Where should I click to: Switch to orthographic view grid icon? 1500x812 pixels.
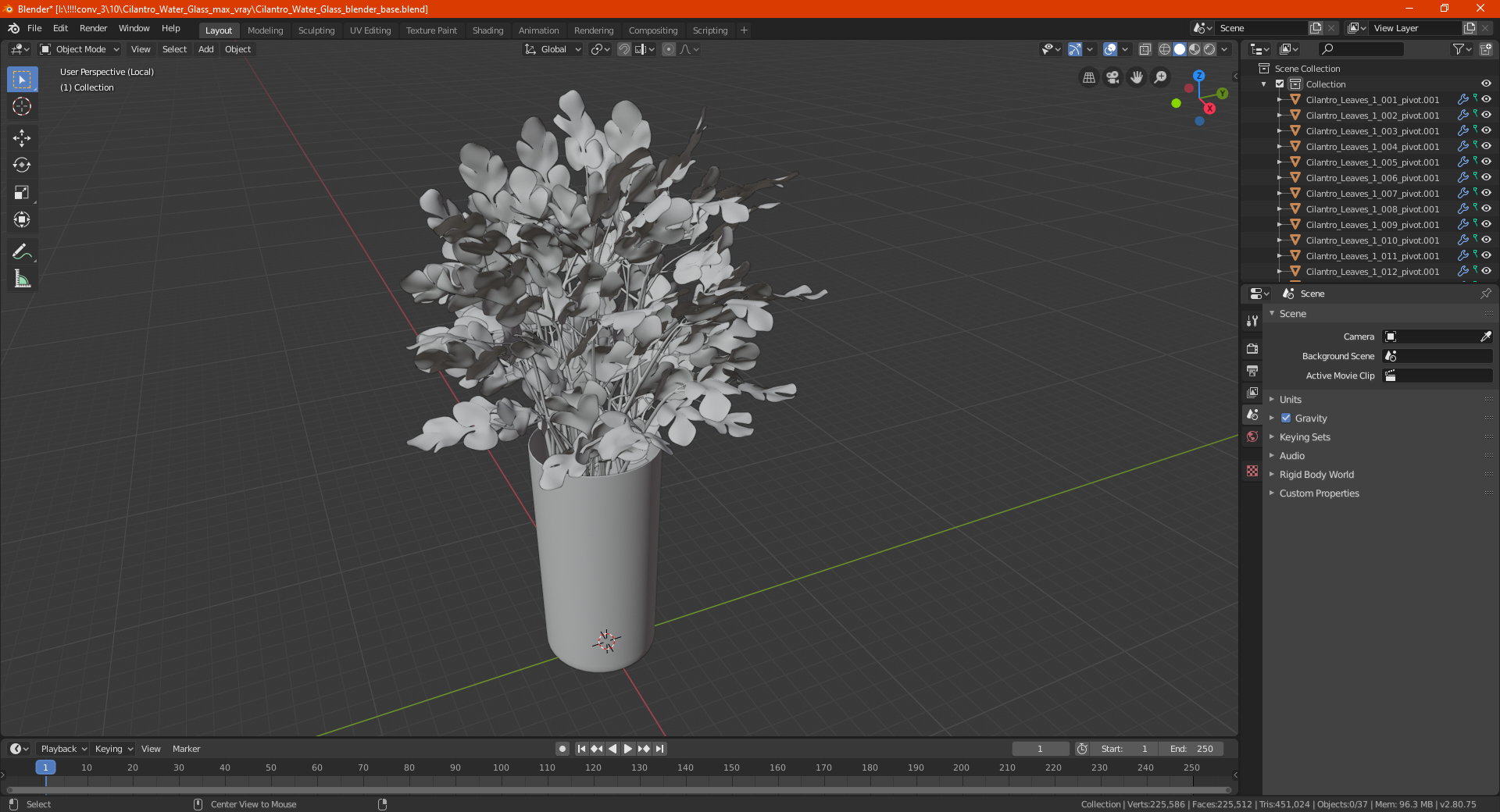tap(1088, 77)
